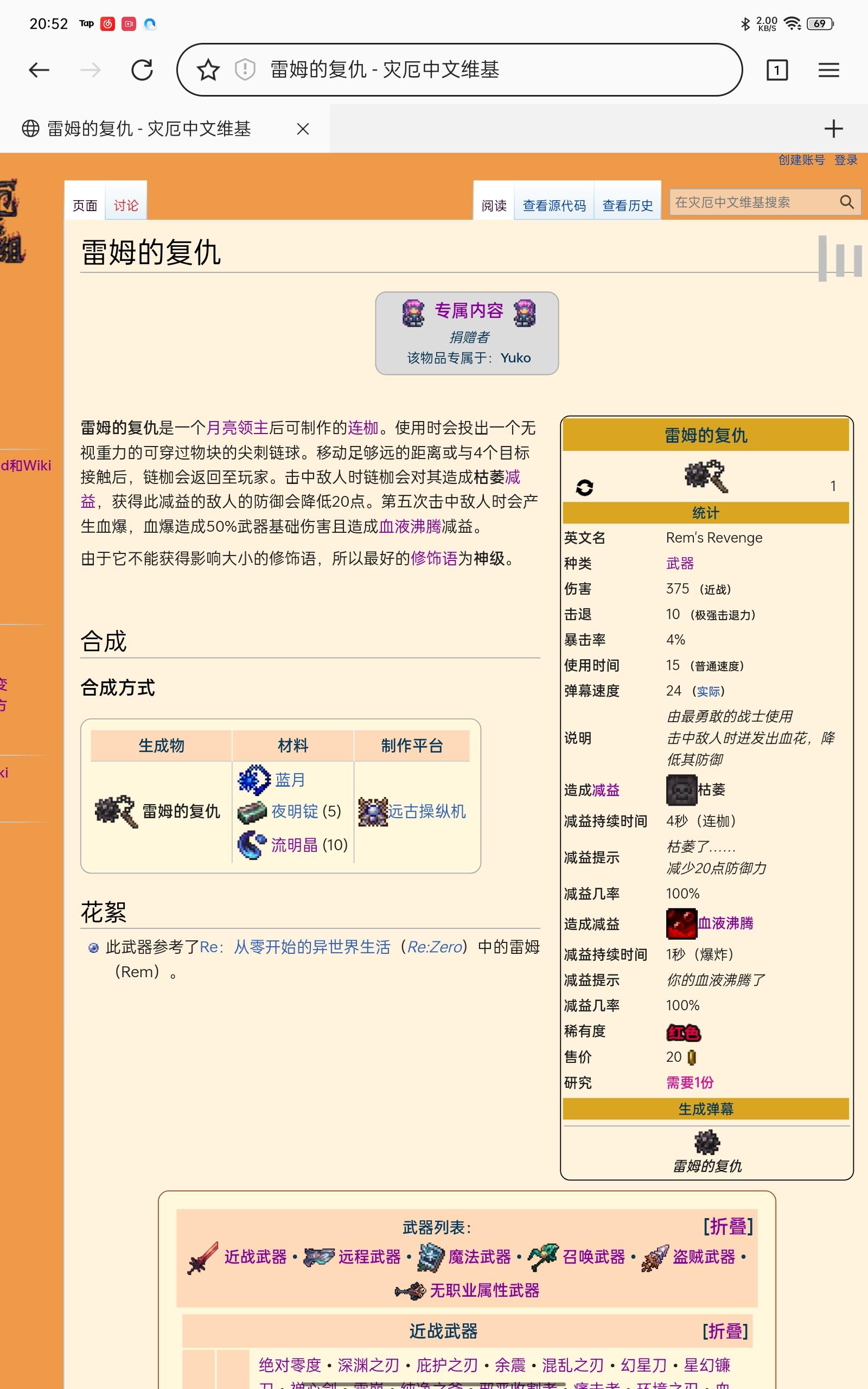Open the 专属内容 link
868x1389 pixels.
coord(468,310)
